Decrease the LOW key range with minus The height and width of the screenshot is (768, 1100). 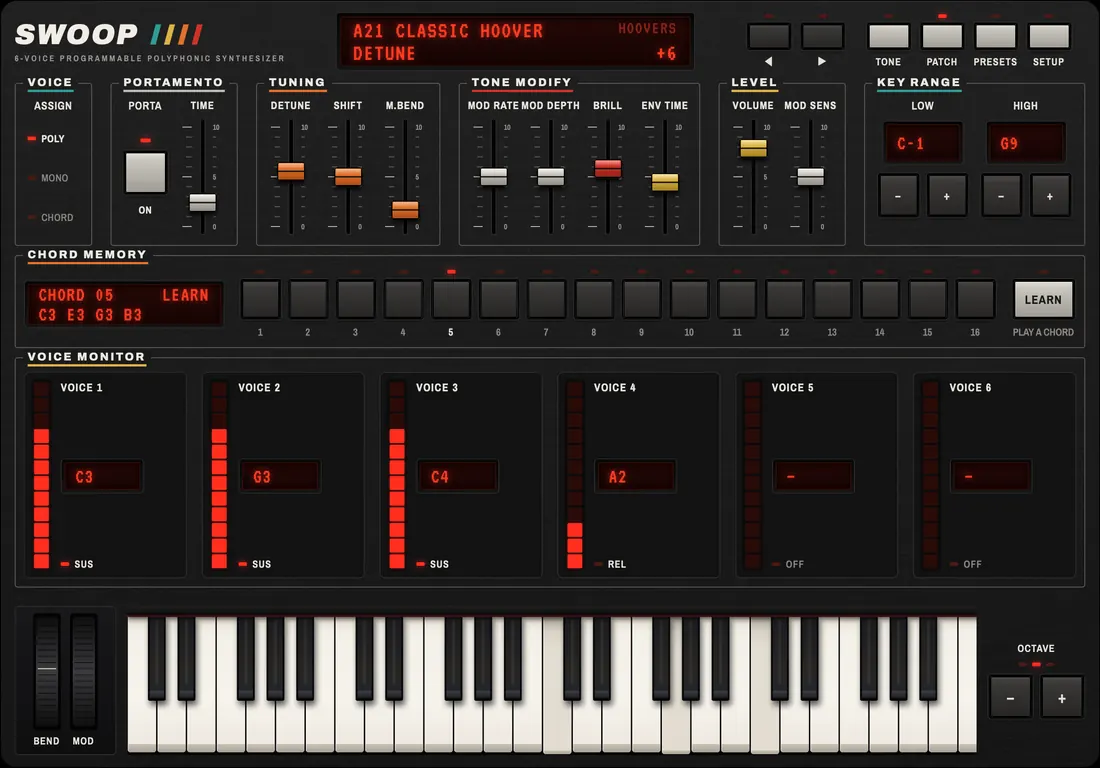coord(898,196)
